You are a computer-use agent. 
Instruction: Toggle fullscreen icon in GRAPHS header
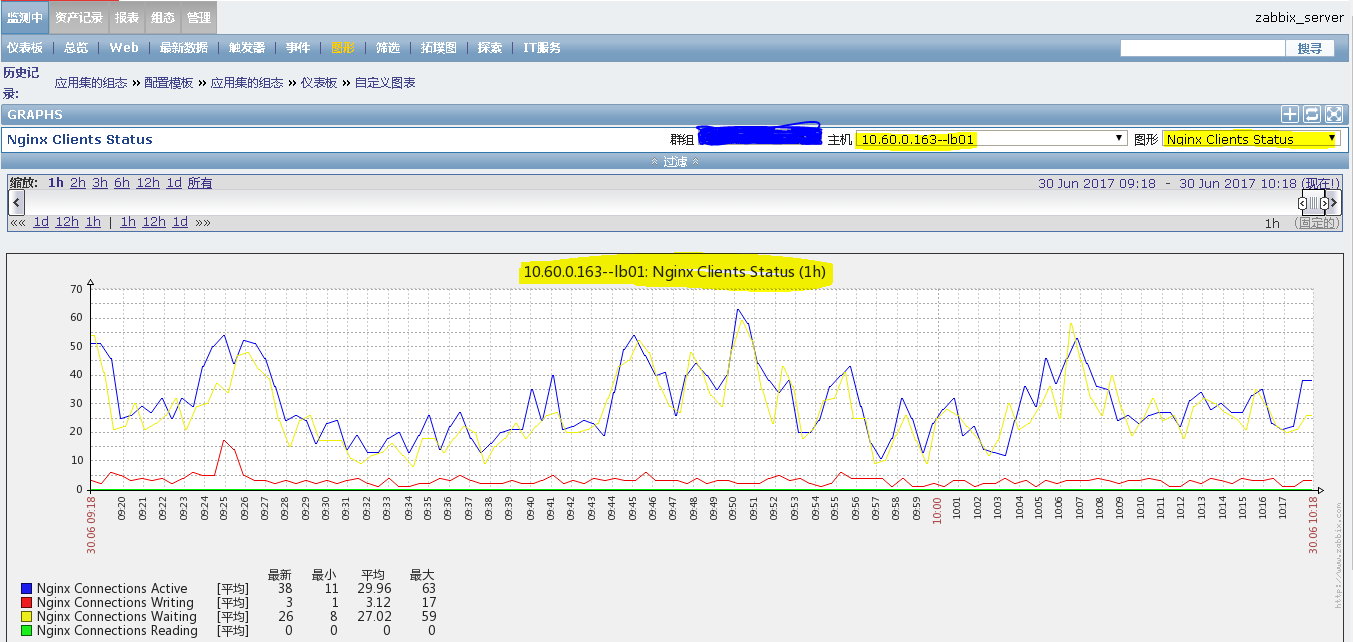click(x=1333, y=115)
